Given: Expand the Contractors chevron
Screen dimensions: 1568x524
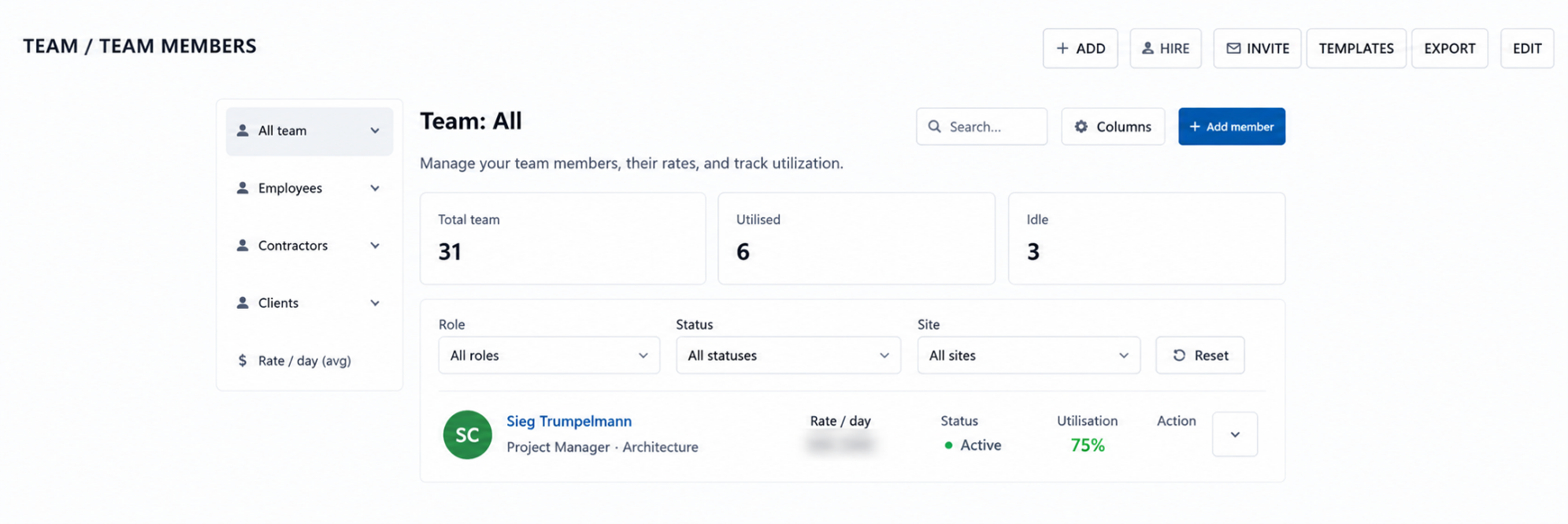Looking at the screenshot, I should 375,246.
